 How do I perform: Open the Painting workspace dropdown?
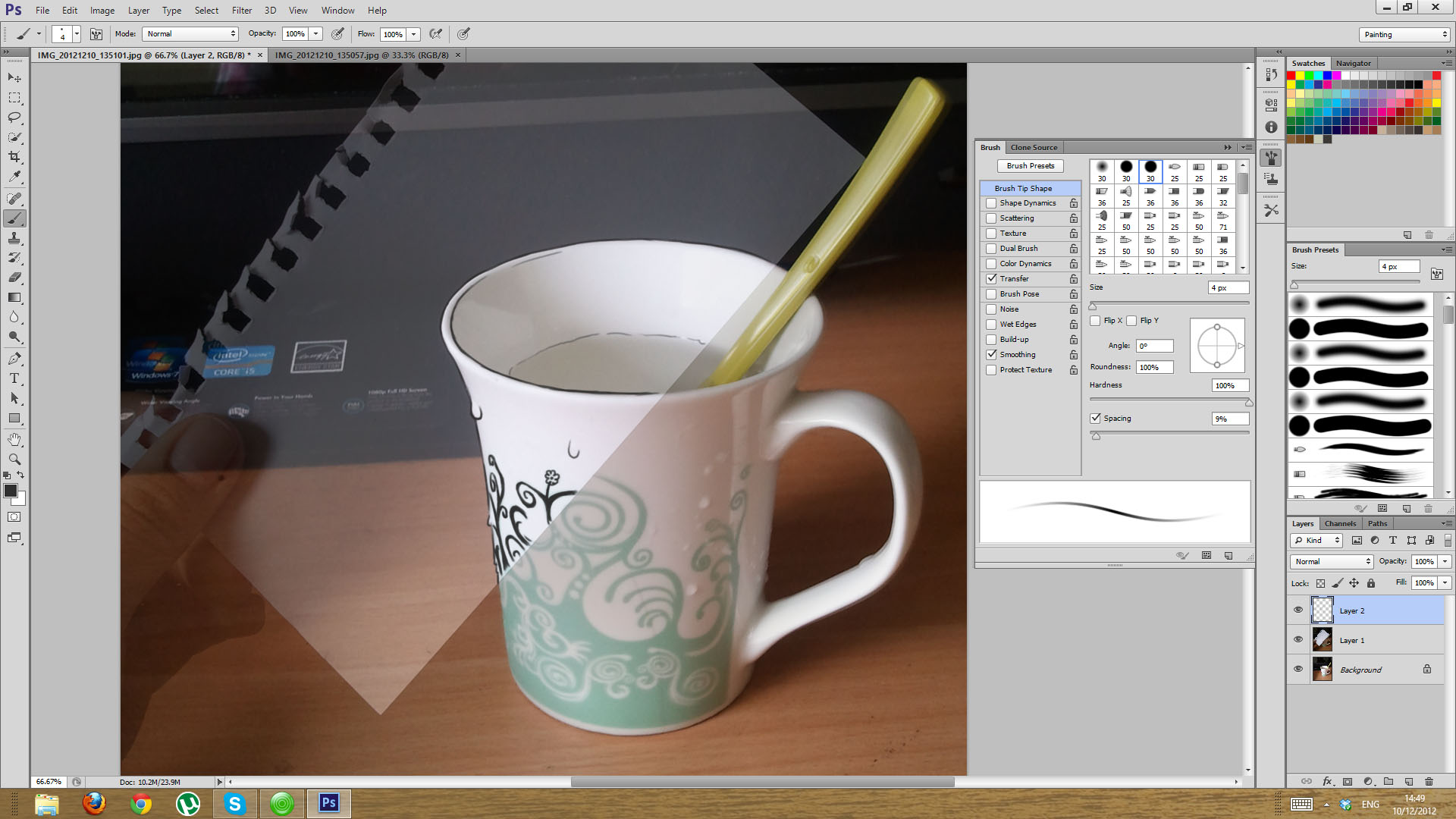pyautogui.click(x=1404, y=34)
